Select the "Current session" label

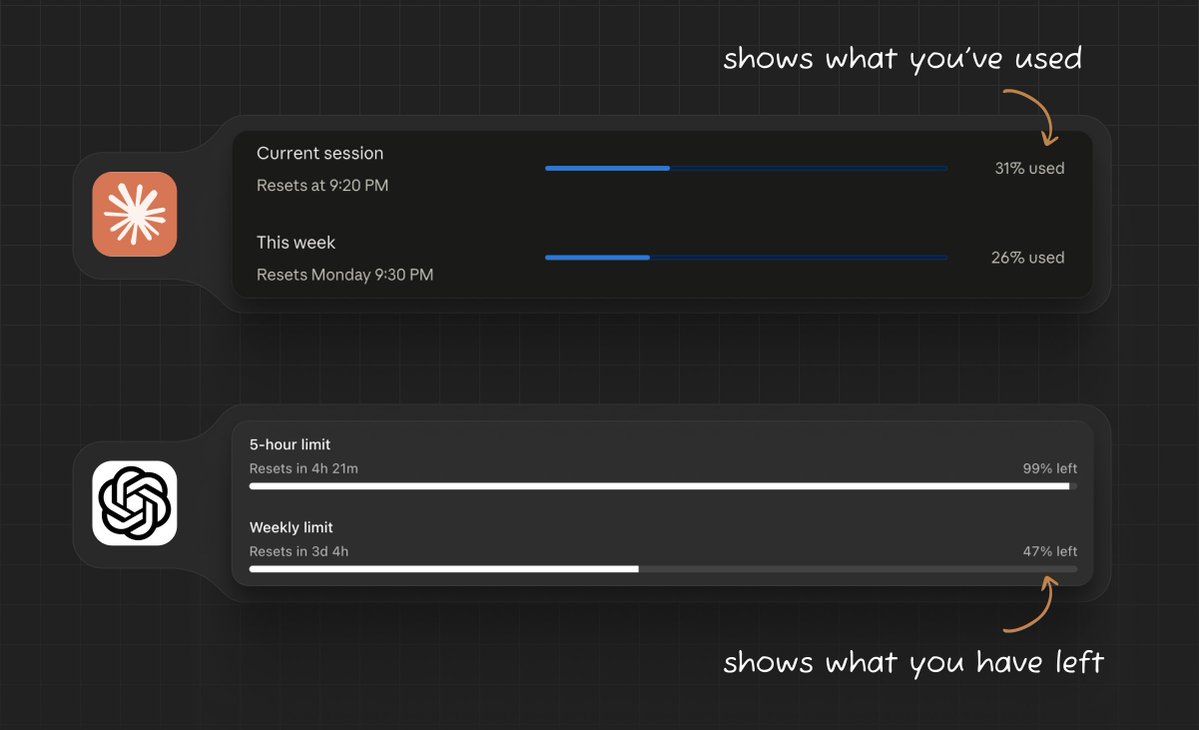[x=320, y=153]
